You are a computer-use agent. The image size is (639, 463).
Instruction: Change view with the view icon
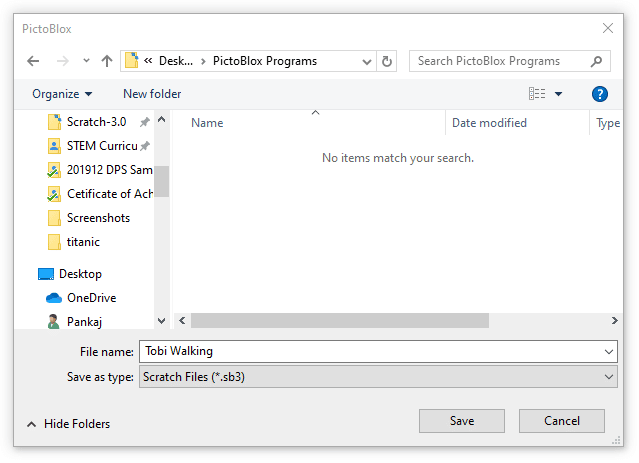[x=537, y=94]
